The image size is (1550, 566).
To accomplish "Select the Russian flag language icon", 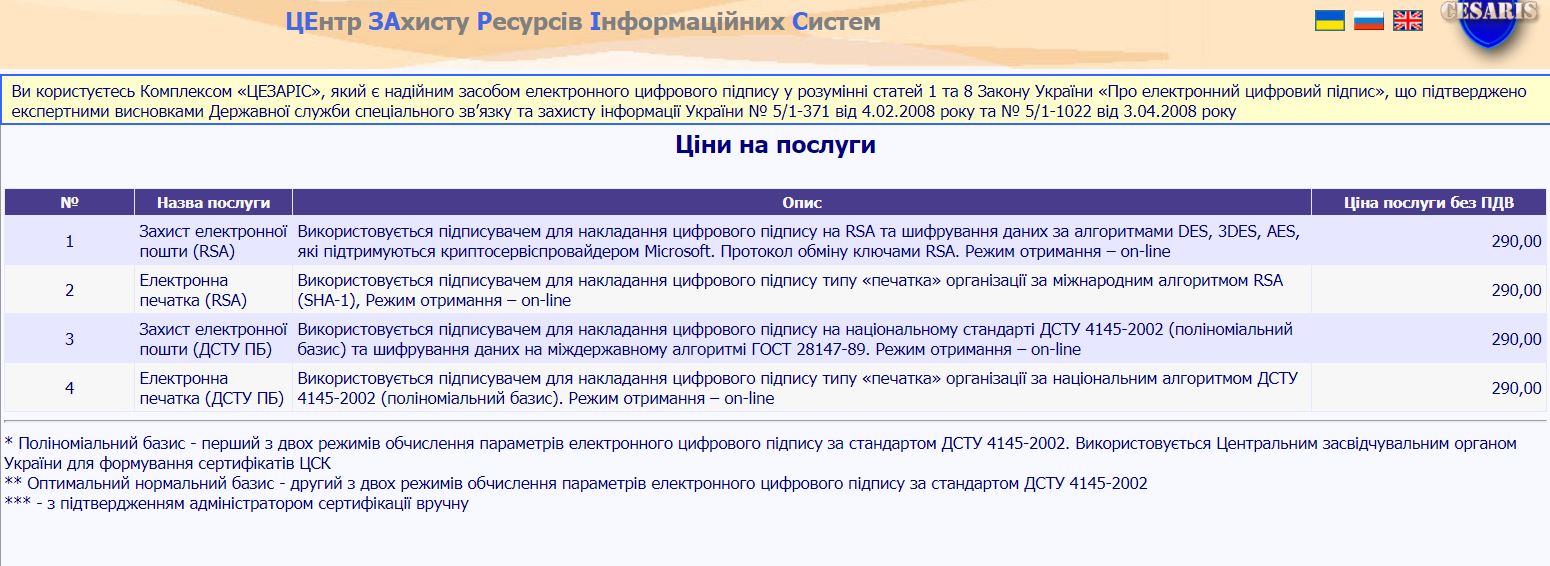I will tap(1368, 20).
